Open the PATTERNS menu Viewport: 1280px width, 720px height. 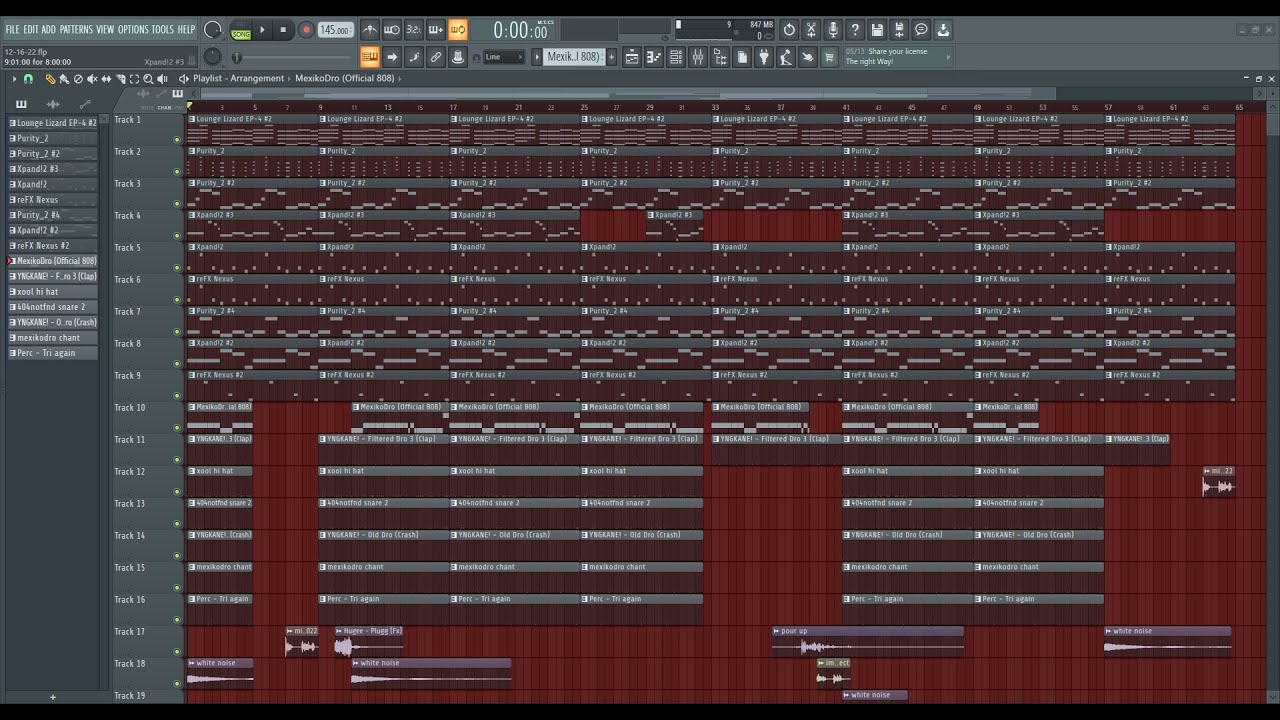coord(76,30)
